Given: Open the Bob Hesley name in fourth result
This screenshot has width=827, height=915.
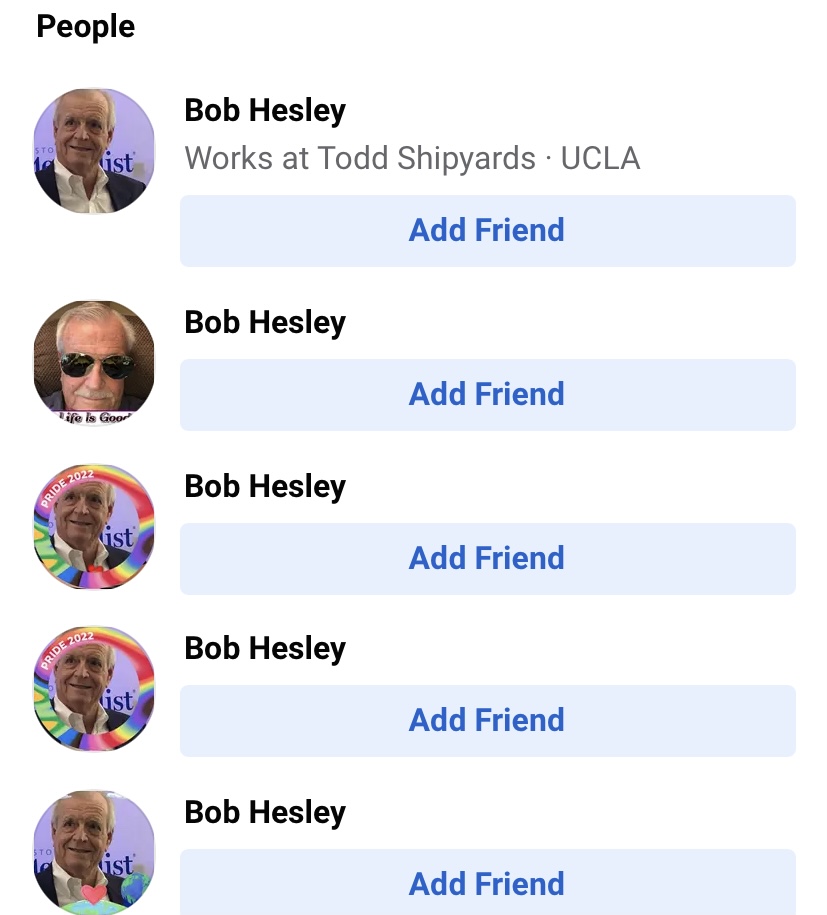Looking at the screenshot, I should pos(265,648).
